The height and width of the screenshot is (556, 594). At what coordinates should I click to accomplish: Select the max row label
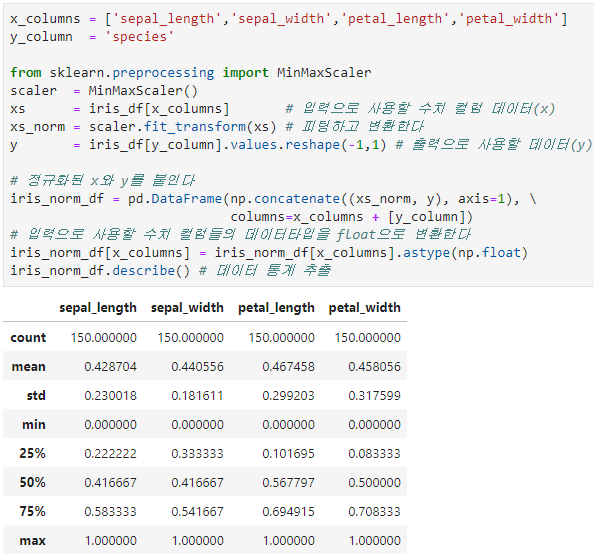(x=33, y=540)
